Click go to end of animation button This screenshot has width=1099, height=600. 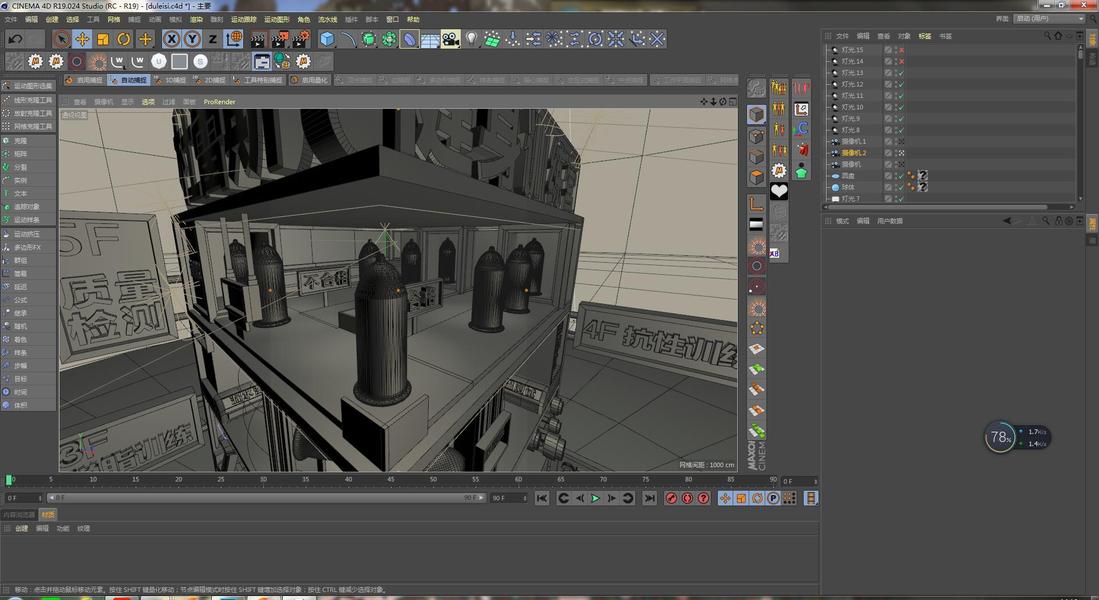pos(649,498)
